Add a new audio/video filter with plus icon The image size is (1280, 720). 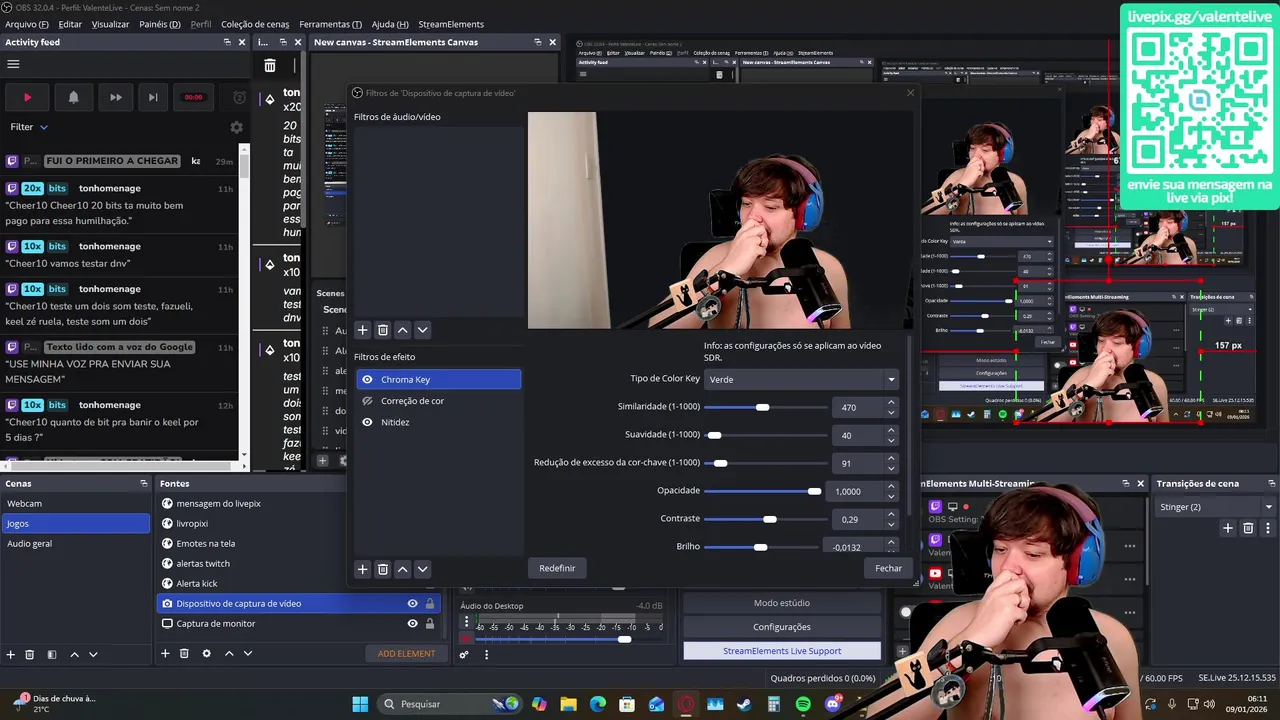[363, 330]
